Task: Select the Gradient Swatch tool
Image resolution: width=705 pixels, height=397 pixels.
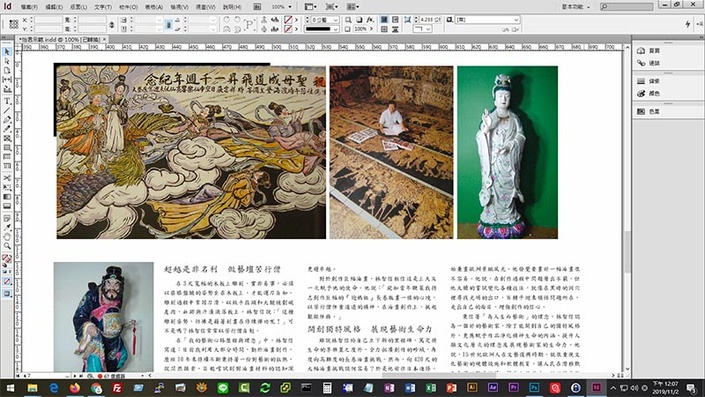Action: point(7,197)
